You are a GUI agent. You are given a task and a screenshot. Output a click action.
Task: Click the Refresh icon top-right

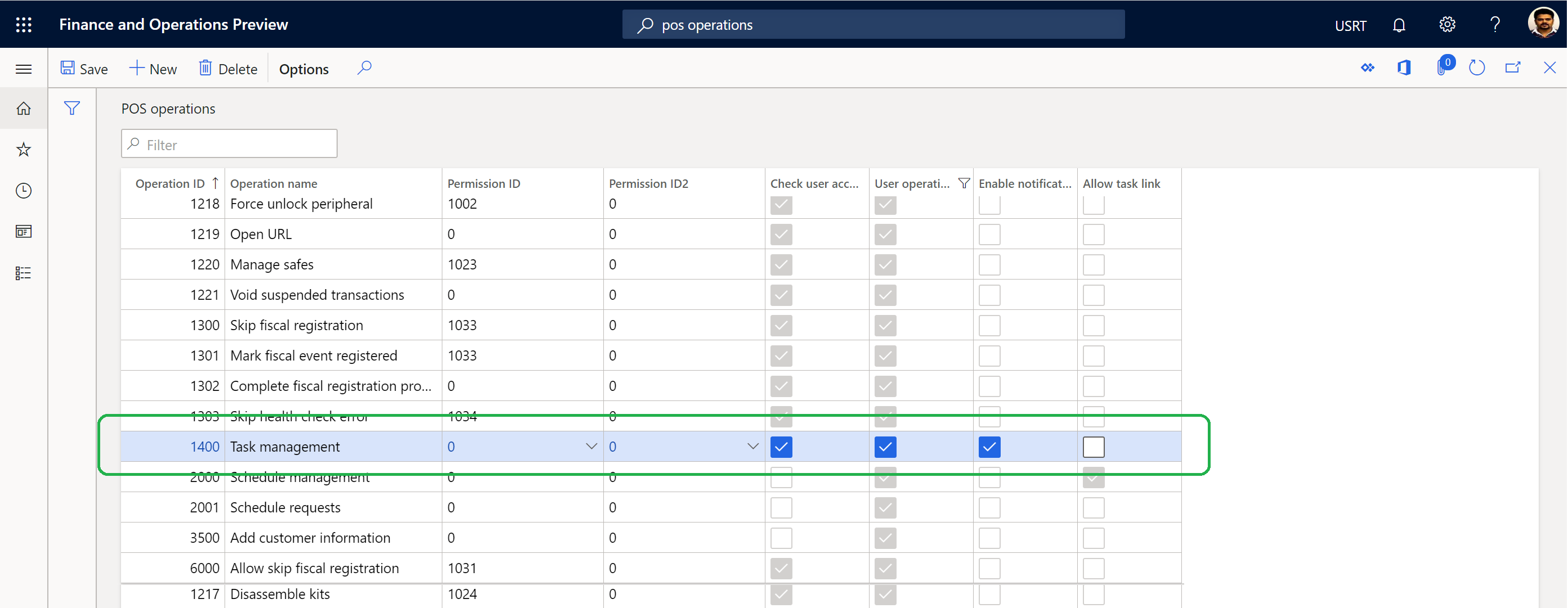[1478, 68]
